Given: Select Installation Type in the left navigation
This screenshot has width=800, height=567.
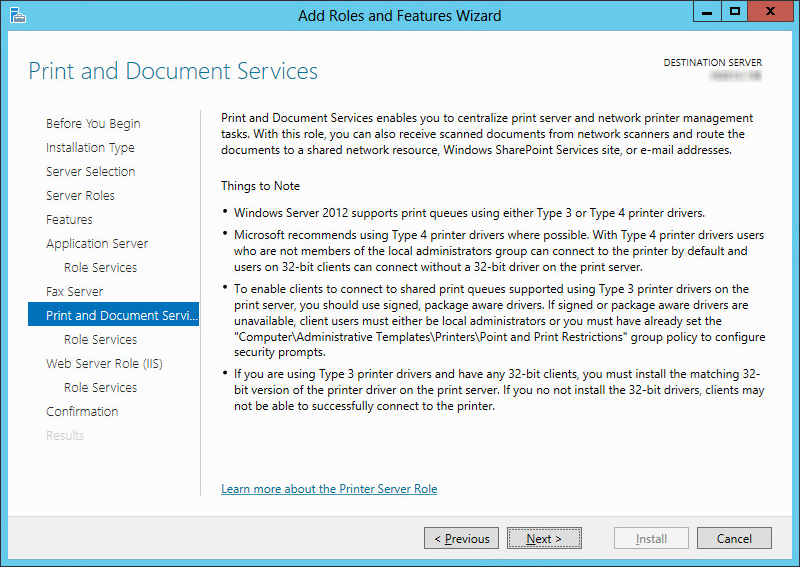Looking at the screenshot, I should (x=90, y=148).
